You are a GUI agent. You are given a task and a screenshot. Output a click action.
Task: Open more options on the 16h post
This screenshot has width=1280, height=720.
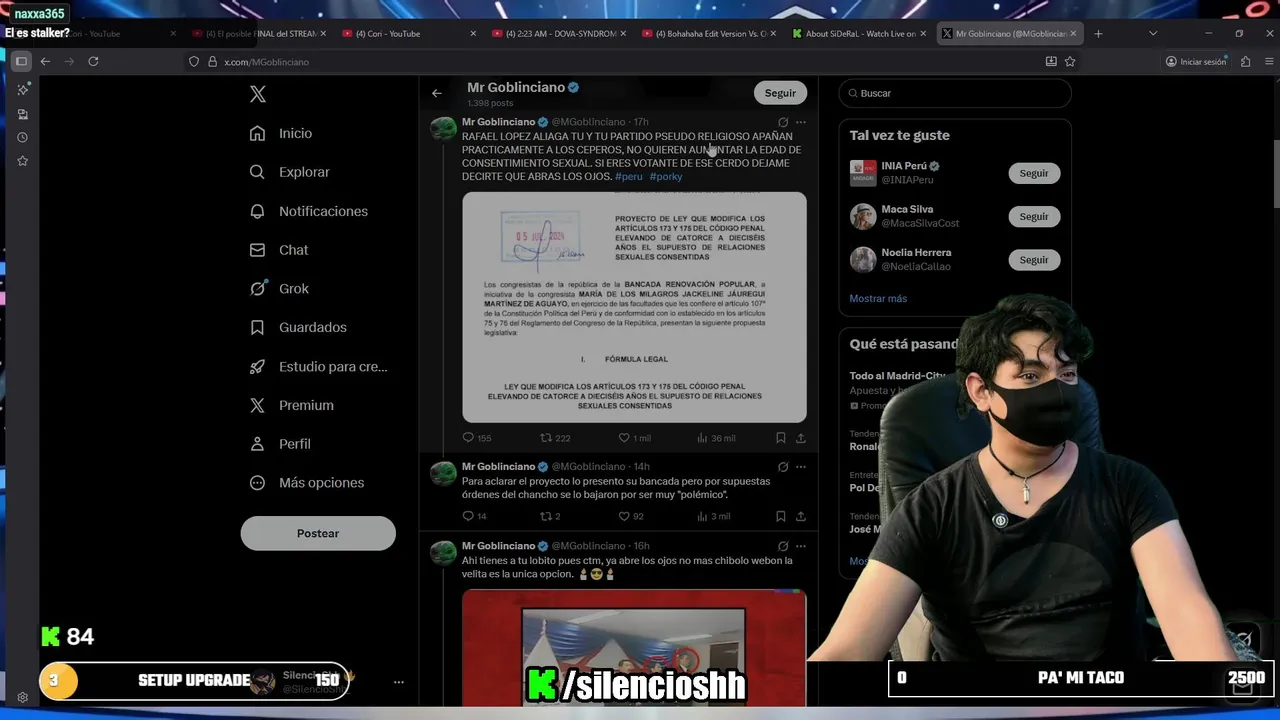pos(801,546)
